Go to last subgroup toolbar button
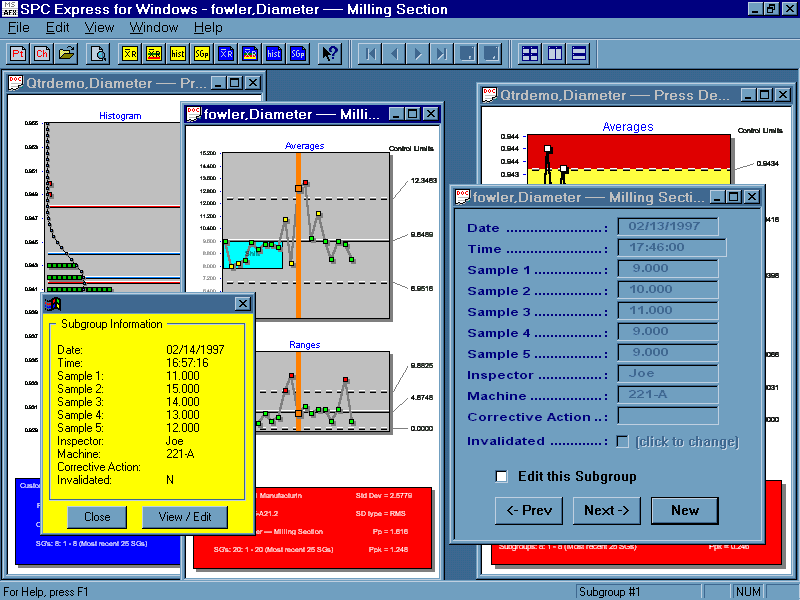Image resolution: width=800 pixels, height=600 pixels. coord(442,54)
